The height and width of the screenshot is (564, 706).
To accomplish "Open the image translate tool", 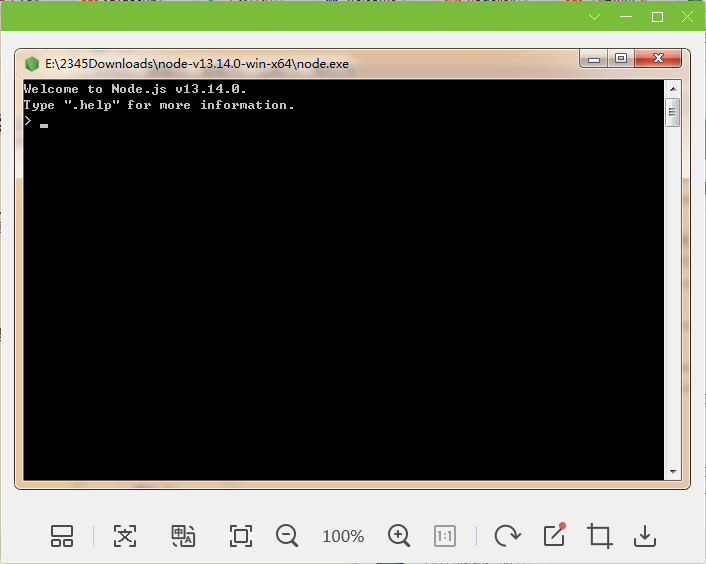I will (x=183, y=536).
